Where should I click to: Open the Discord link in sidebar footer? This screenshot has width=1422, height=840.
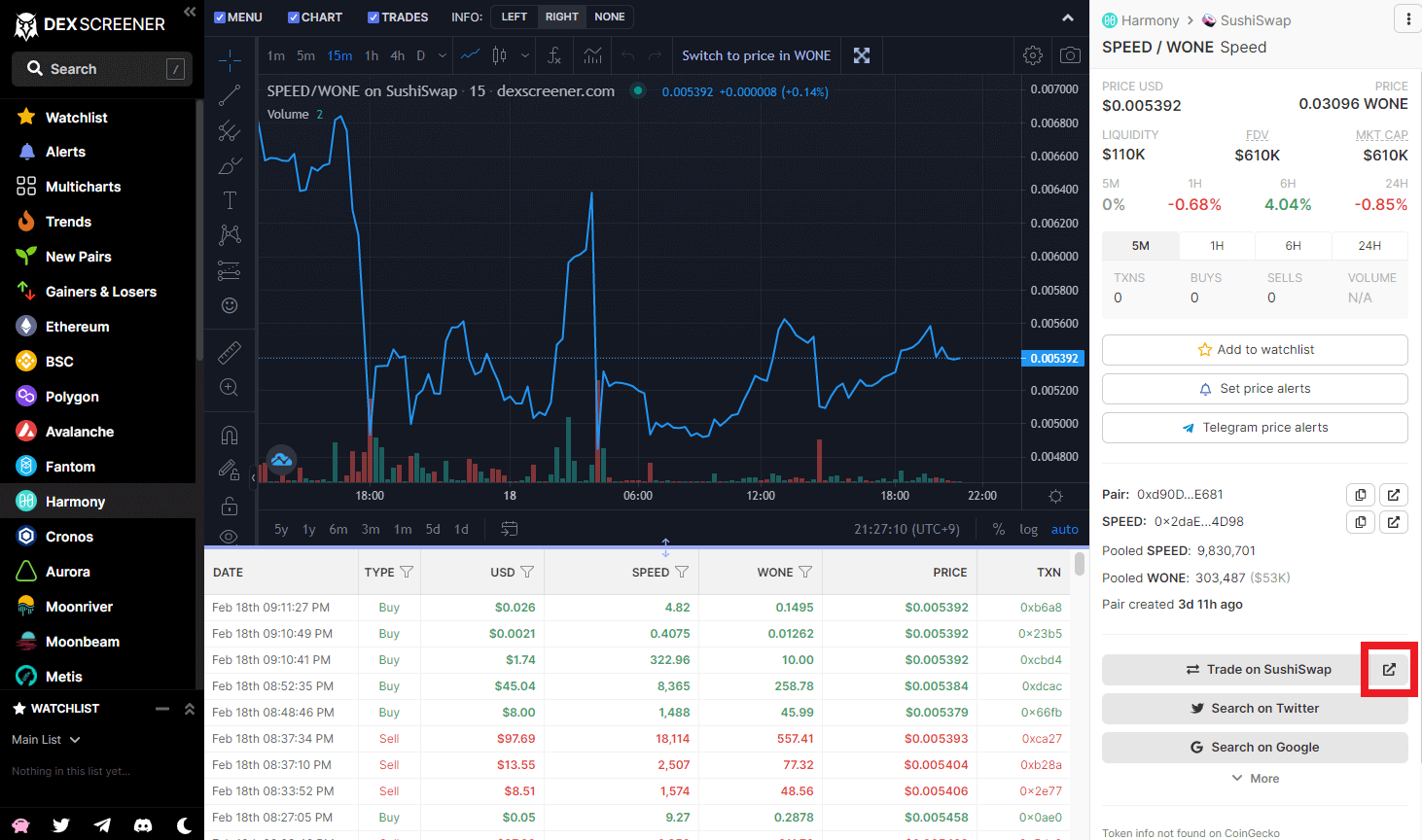click(x=143, y=825)
